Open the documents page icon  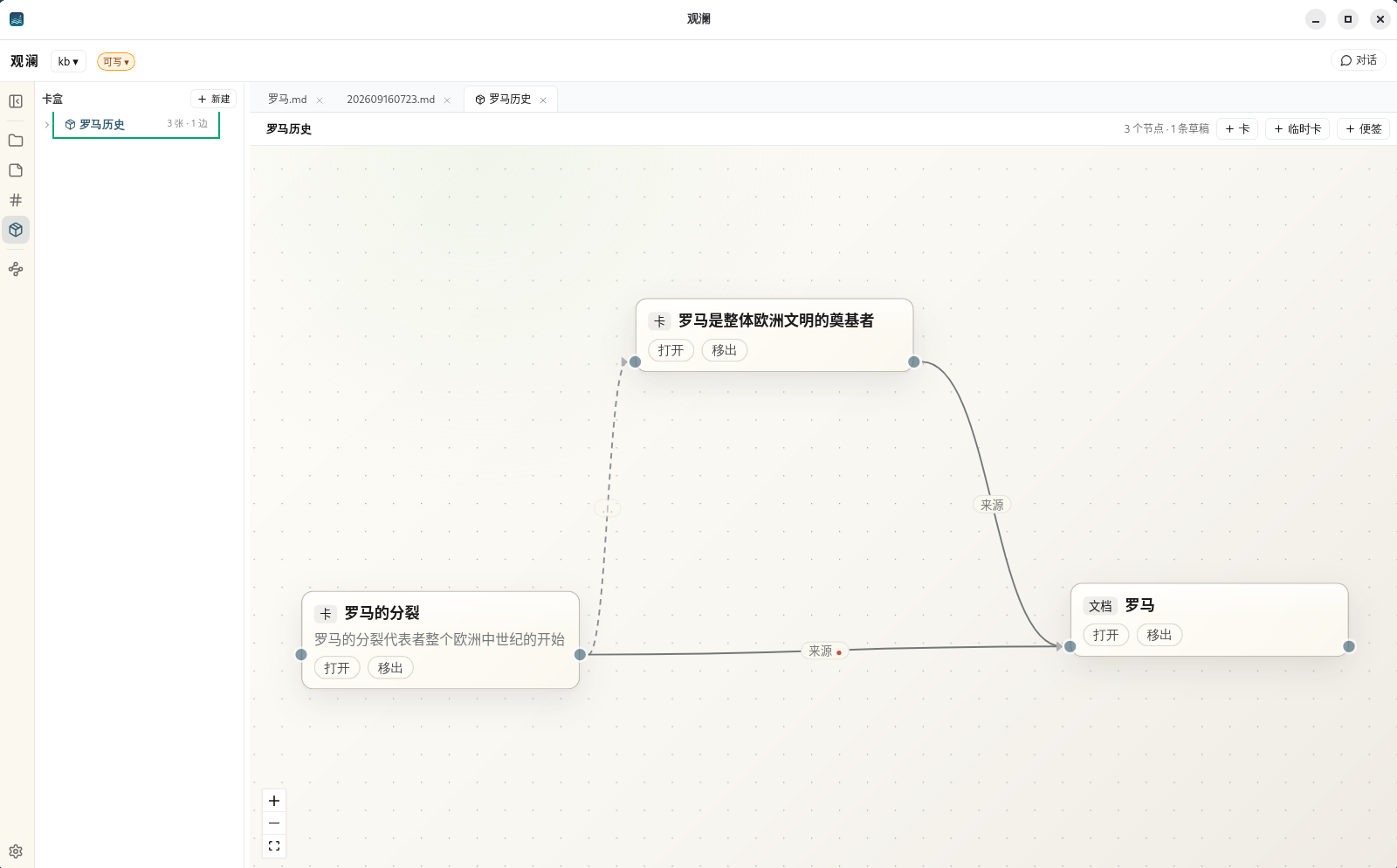click(16, 170)
